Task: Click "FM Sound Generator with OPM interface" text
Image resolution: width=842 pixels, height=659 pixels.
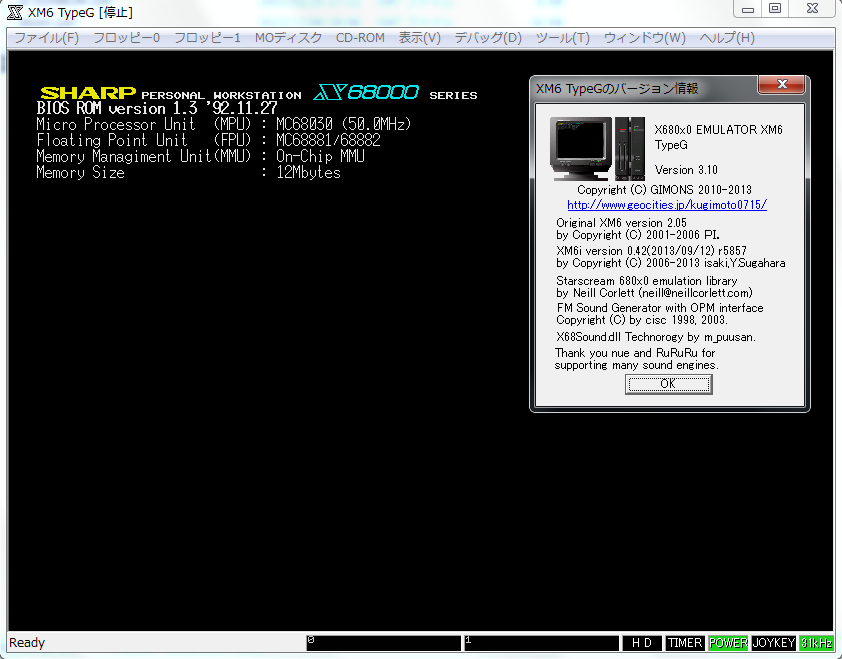Action: coord(660,308)
